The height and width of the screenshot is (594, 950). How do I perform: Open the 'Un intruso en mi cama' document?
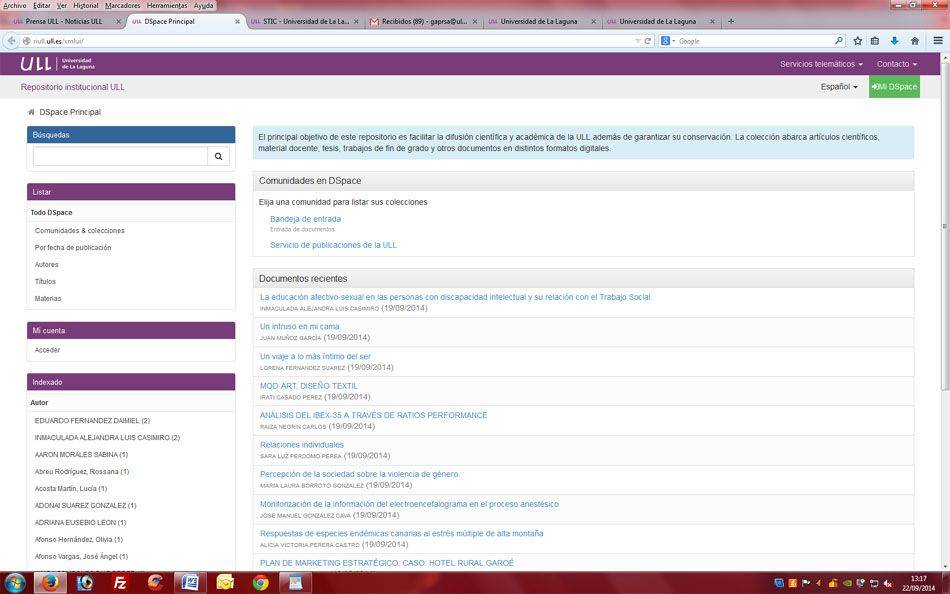click(x=299, y=326)
